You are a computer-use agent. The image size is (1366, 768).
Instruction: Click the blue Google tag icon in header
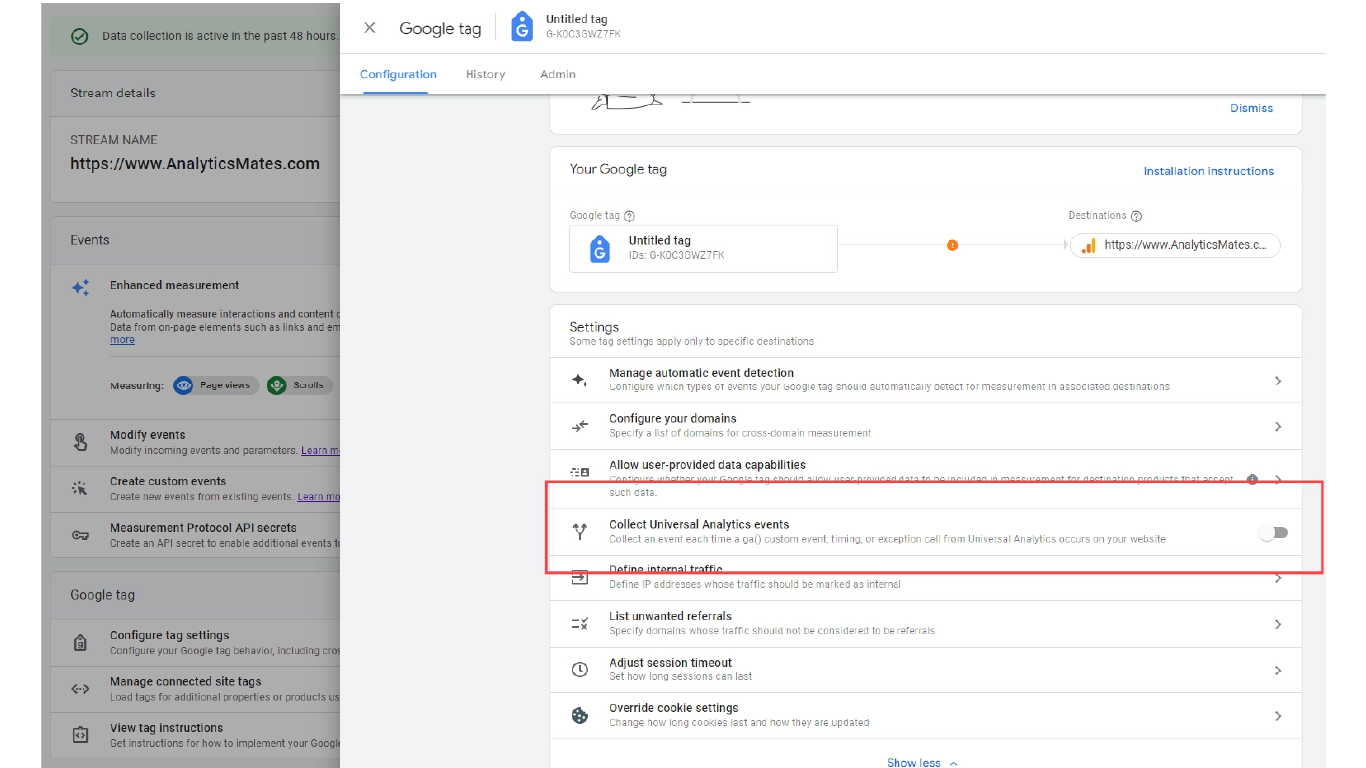(522, 27)
